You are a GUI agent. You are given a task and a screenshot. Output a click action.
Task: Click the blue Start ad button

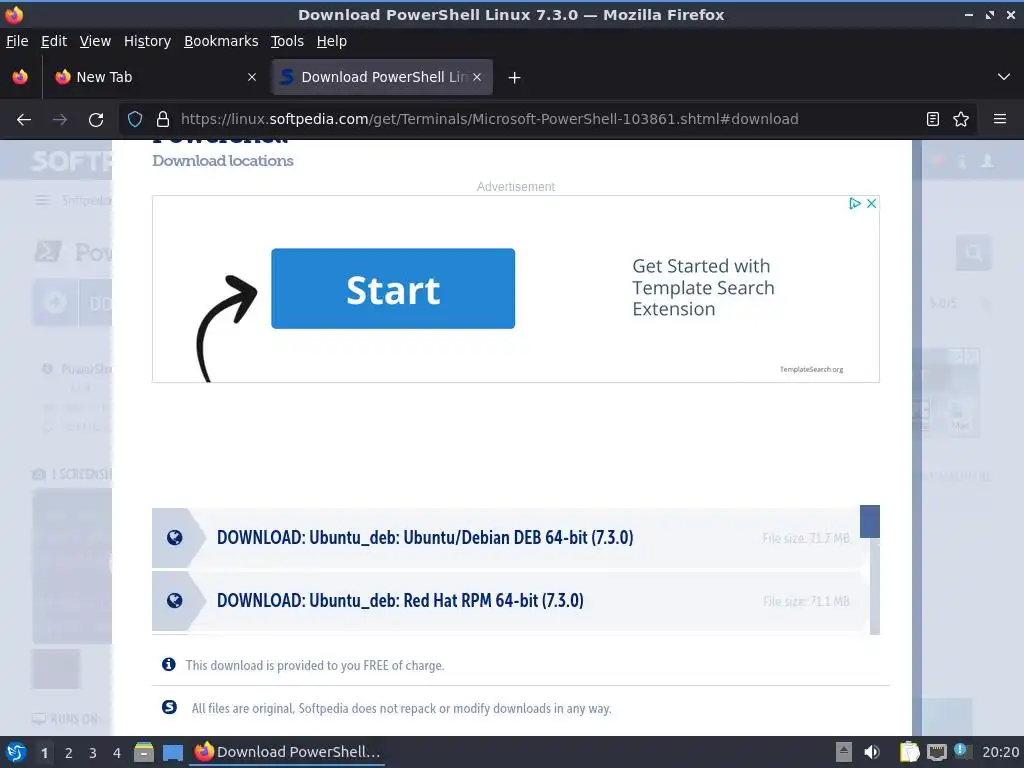[393, 289]
